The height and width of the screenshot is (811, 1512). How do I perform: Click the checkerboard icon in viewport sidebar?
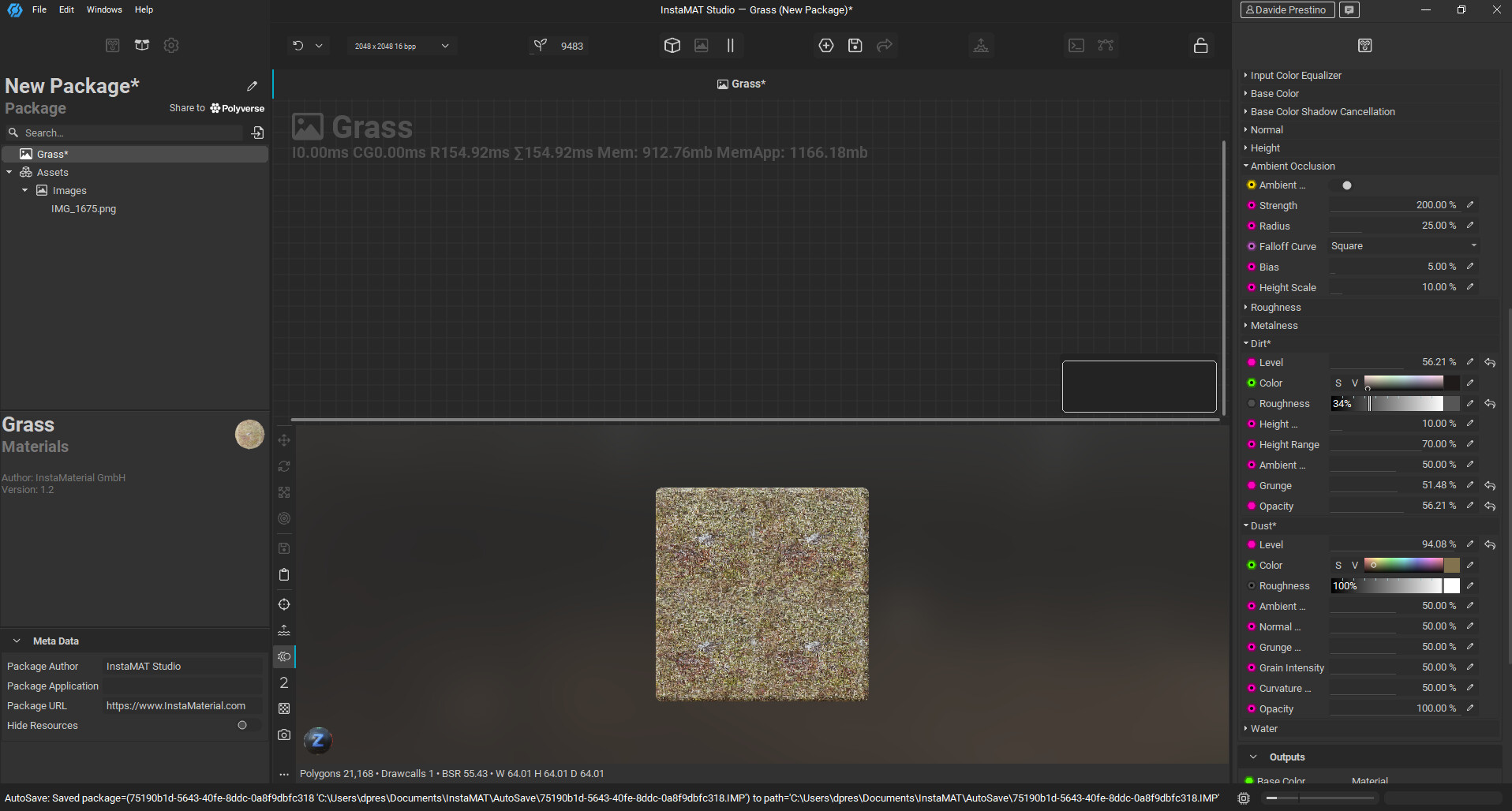284,708
